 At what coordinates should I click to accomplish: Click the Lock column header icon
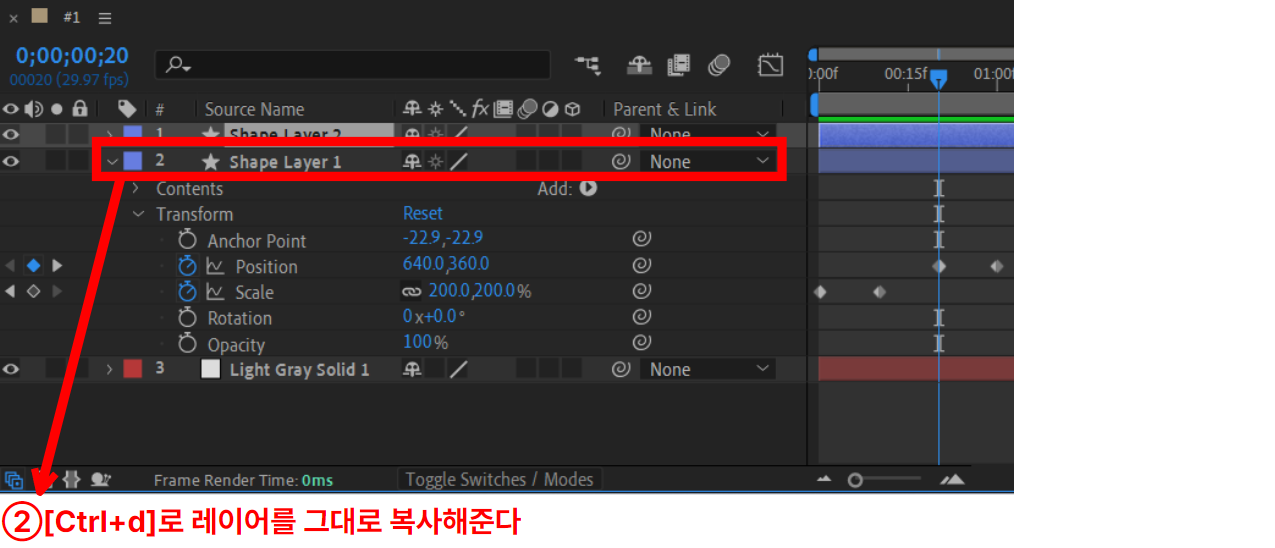[80, 108]
